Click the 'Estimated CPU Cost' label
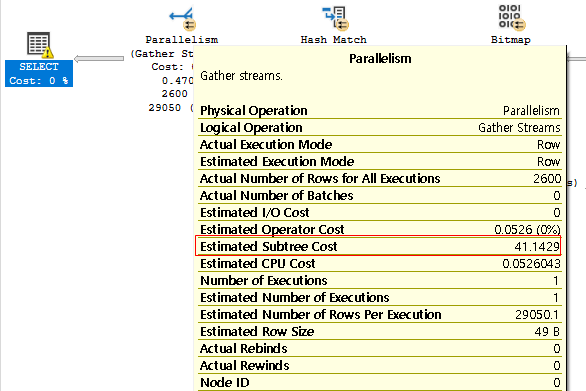Screen dimensions: 586x391 [x=258, y=264]
